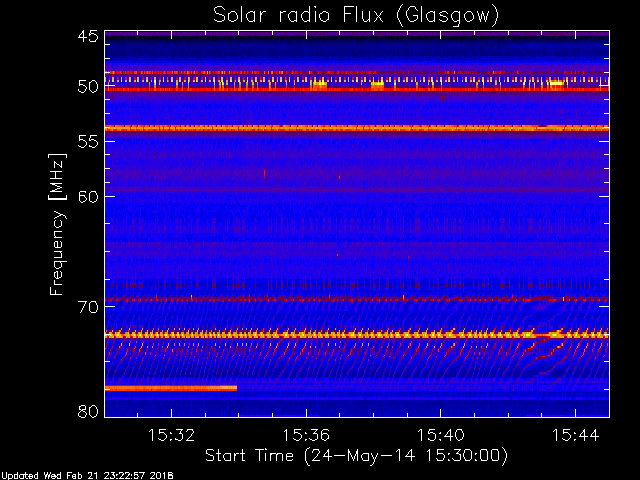Click the time tick label '15:32'

(x=171, y=435)
